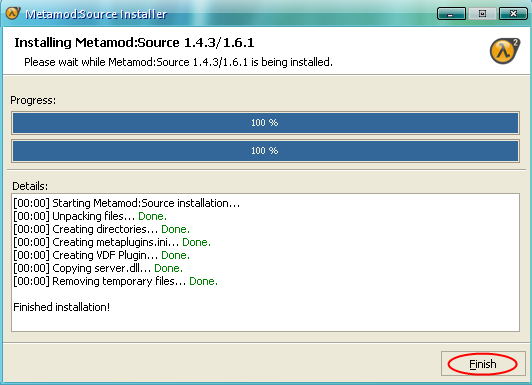Minimize the MetamodSource Installer window
The width and height of the screenshot is (532, 385).
coord(451,14)
